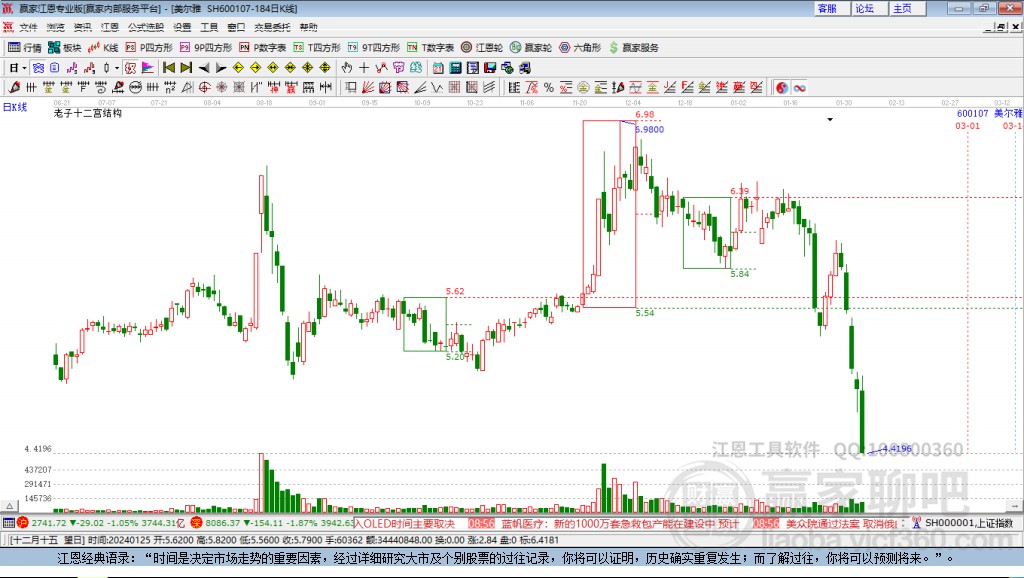Open the P数字表 tool
Viewport: 1024px width, 578px height.
tap(263, 48)
